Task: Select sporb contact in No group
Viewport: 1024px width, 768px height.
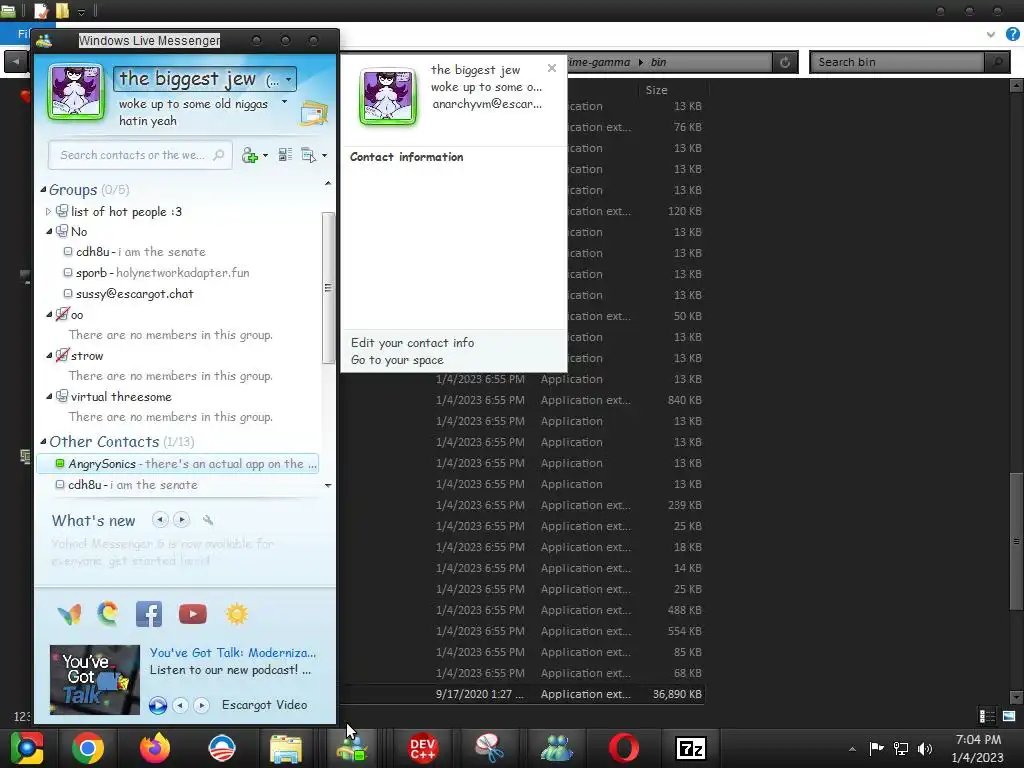Action: 157,273
